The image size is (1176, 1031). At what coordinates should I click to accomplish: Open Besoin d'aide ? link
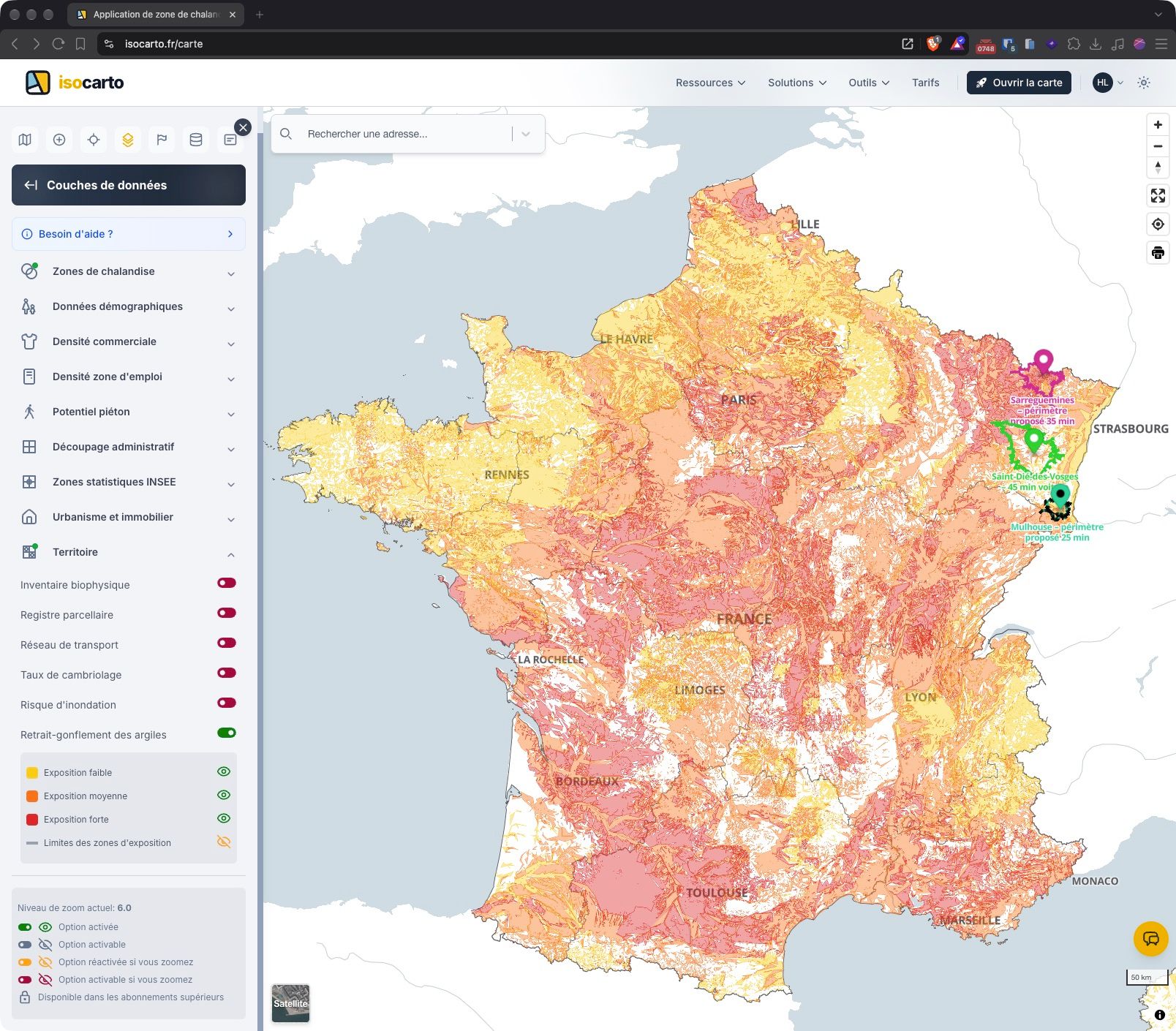129,234
